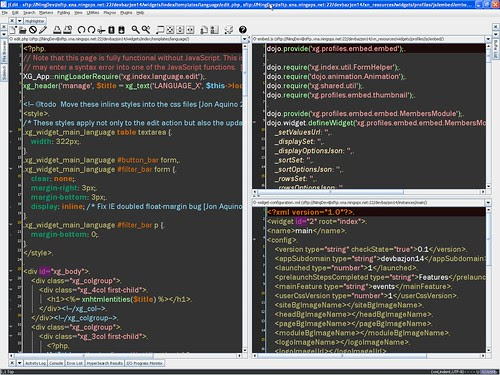This screenshot has height=375, width=500.
Task: Open Global Options icon
Action: click(214, 30)
